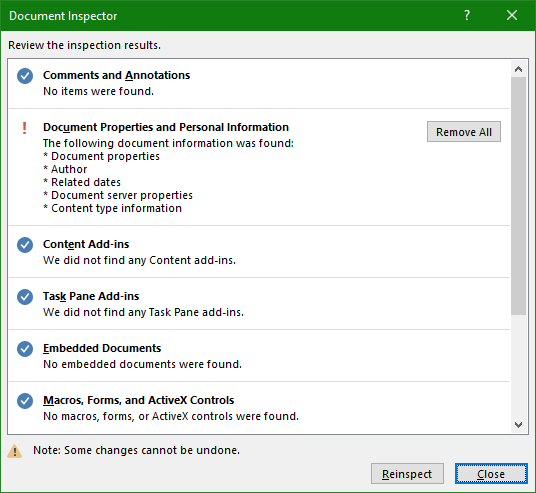Click 'We did not find any Content add-ins.'

tap(139, 260)
